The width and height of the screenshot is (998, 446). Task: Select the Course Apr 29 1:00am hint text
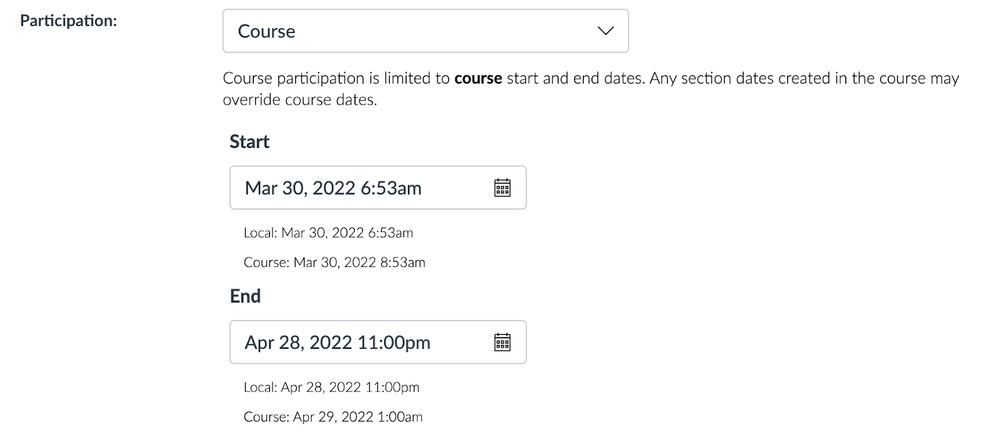(x=333, y=417)
